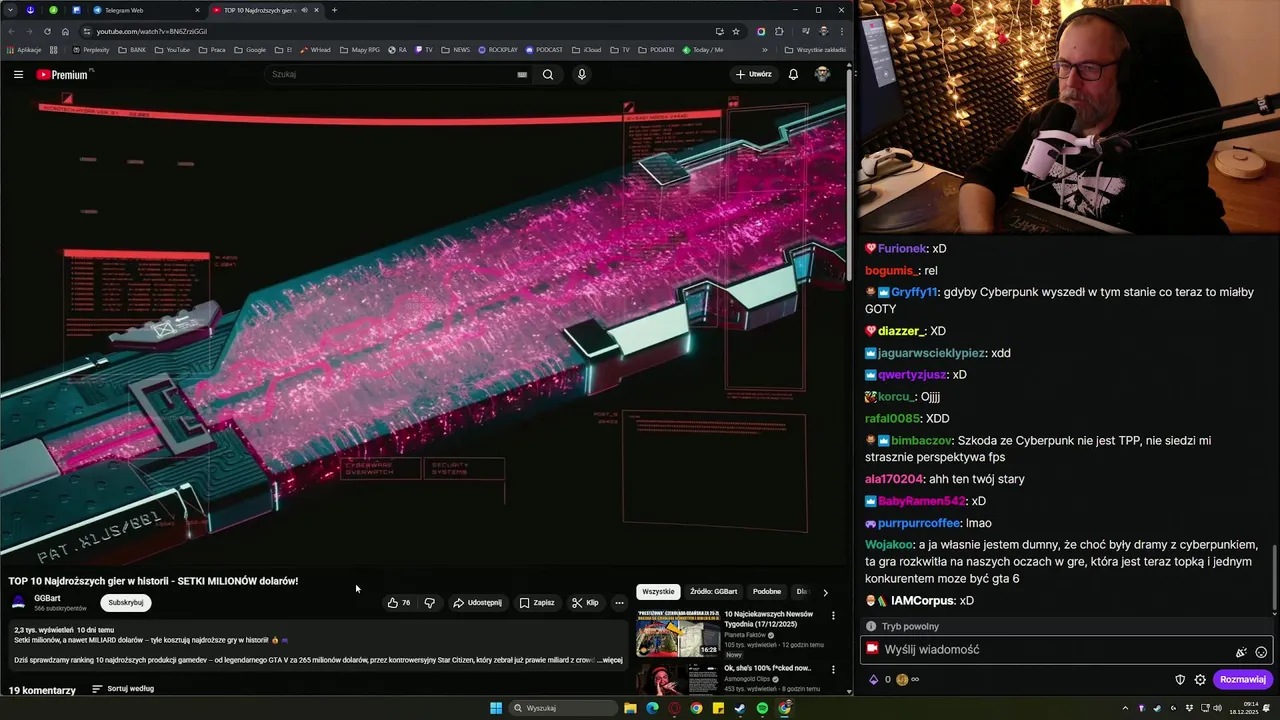Open GGBart channel avatar

click(x=18, y=602)
